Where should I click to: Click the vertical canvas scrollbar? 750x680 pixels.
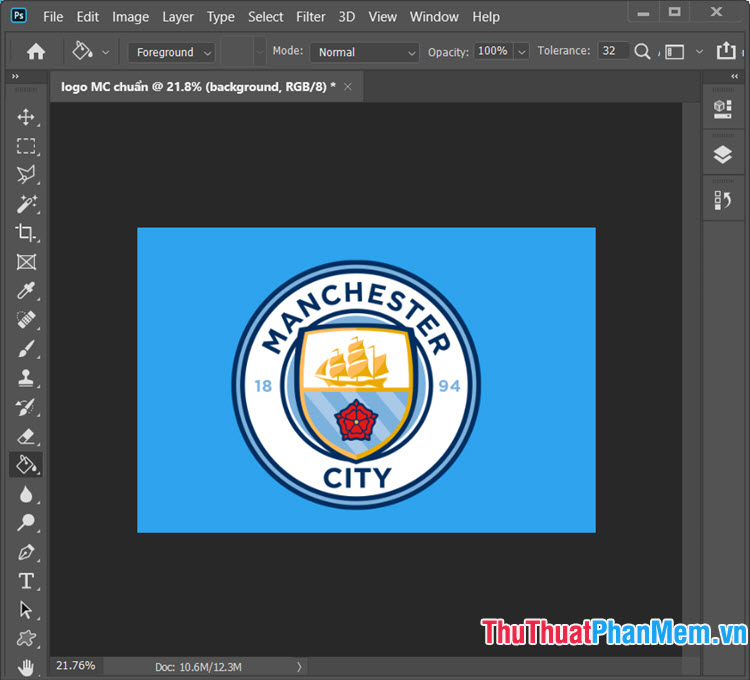pyautogui.click(x=691, y=379)
